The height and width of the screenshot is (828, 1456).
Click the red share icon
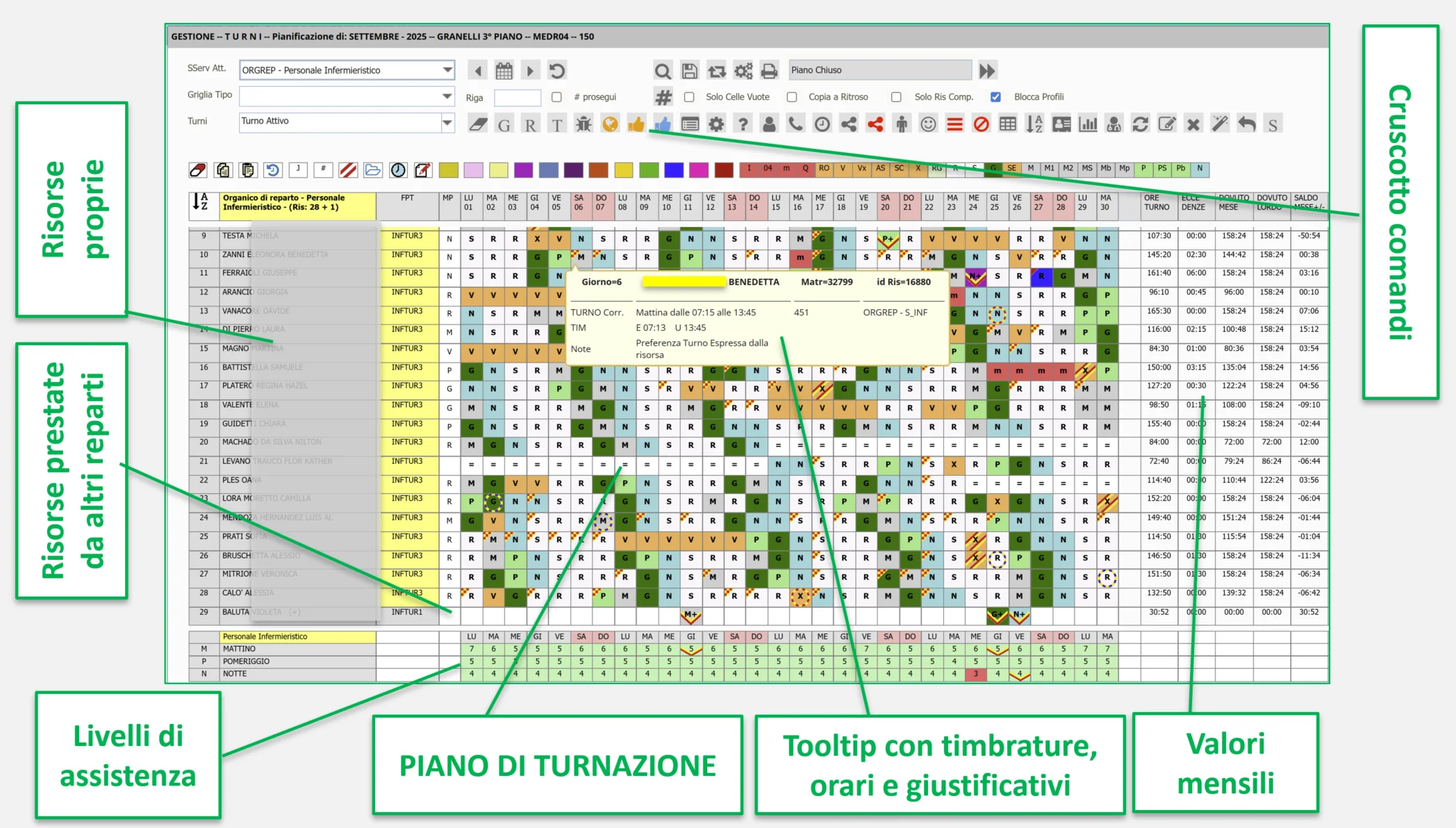point(875,124)
